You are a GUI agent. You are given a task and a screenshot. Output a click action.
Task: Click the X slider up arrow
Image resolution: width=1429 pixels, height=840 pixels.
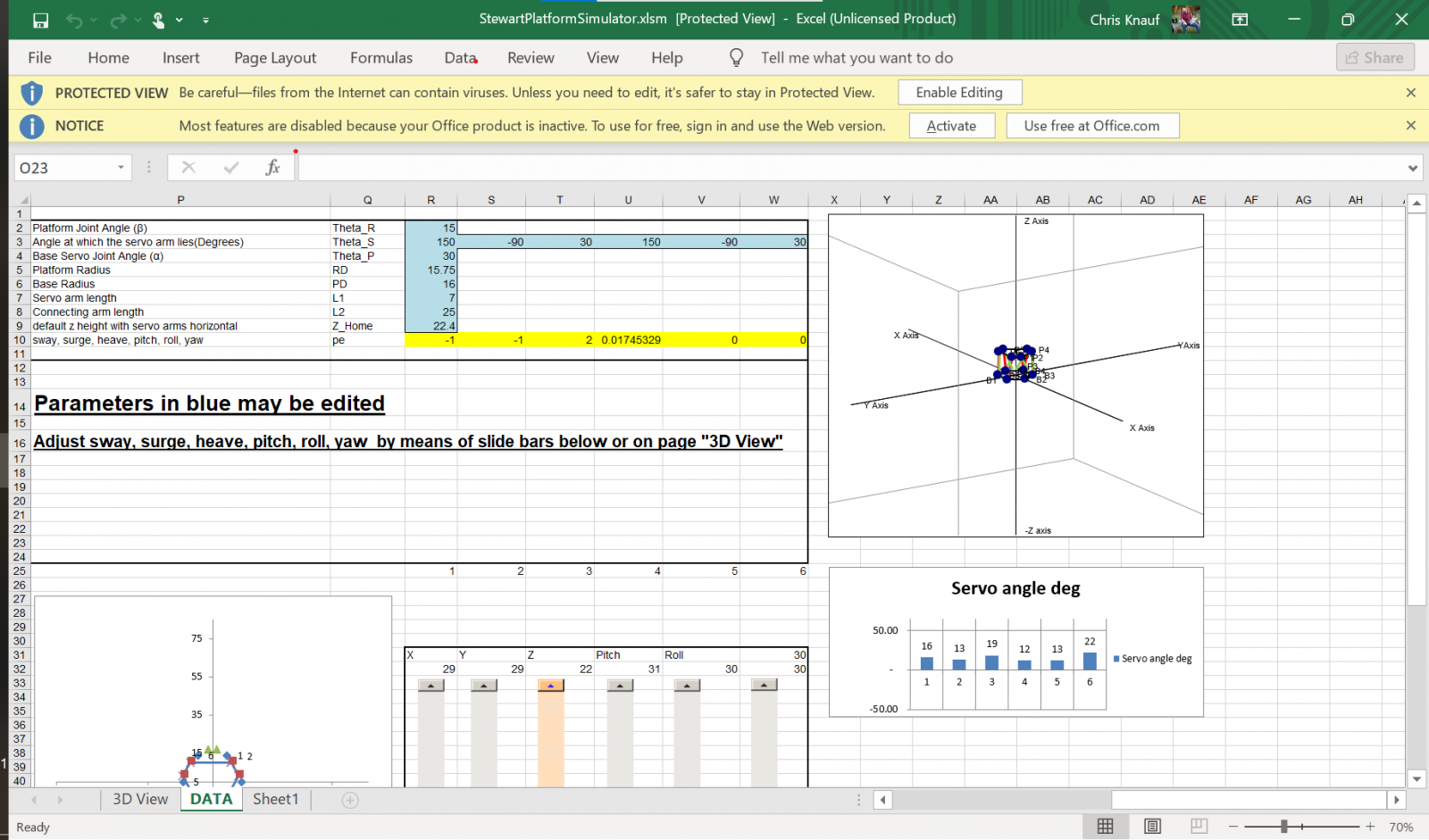point(430,686)
